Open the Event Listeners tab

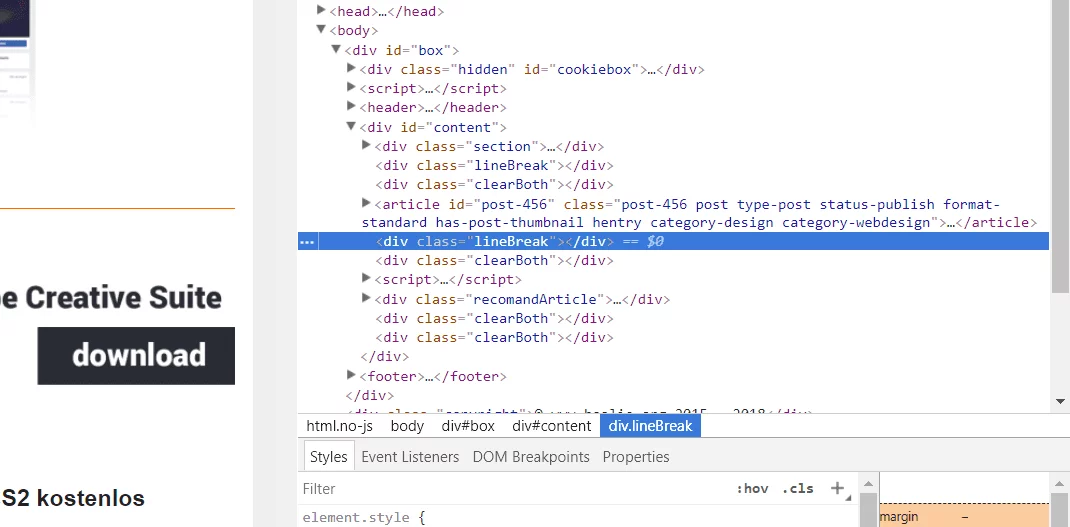tap(410, 457)
